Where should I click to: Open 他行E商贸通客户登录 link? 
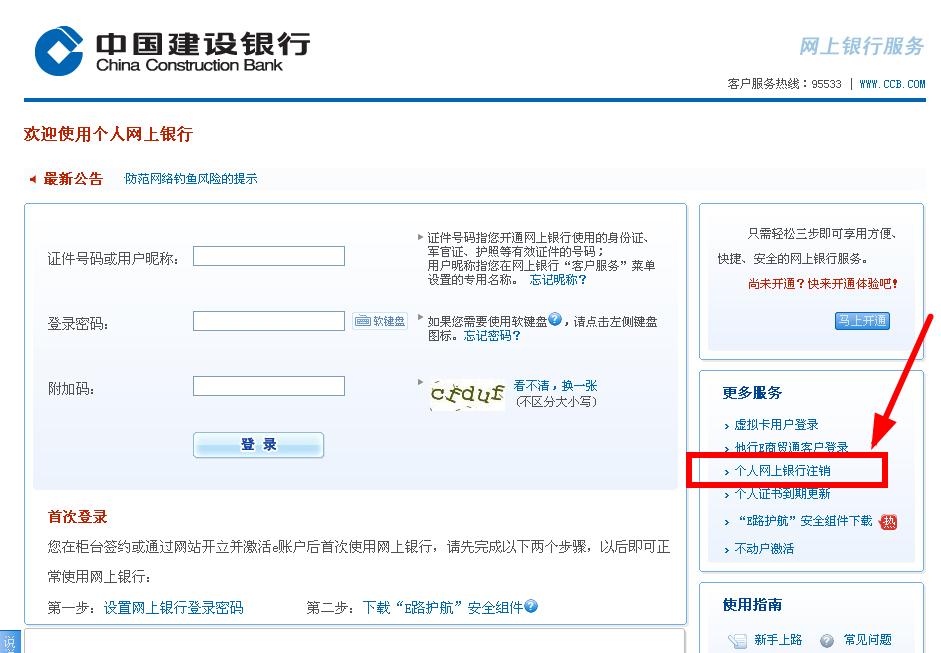tap(792, 447)
